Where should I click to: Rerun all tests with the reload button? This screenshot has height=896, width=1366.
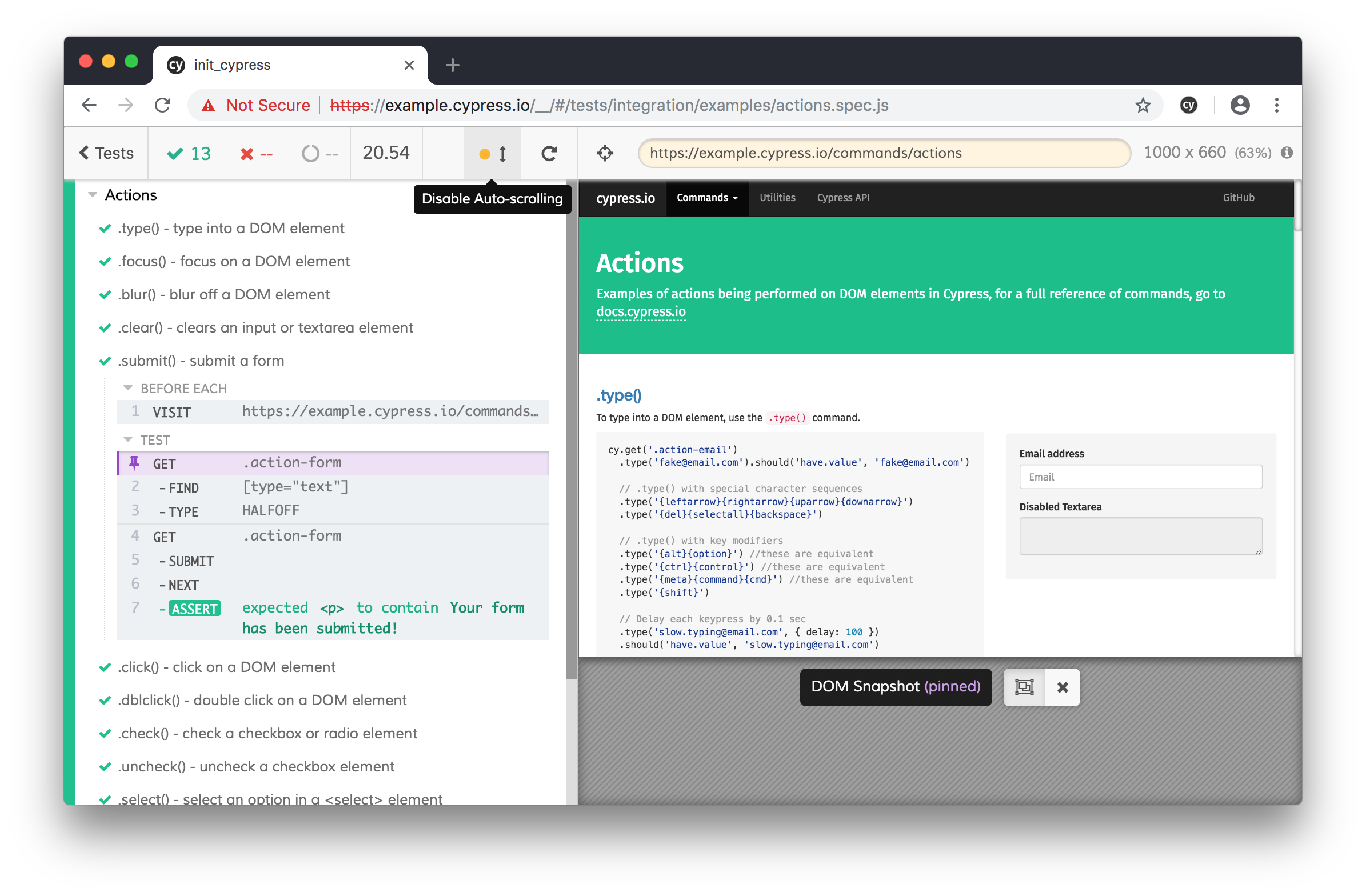pyautogui.click(x=549, y=154)
